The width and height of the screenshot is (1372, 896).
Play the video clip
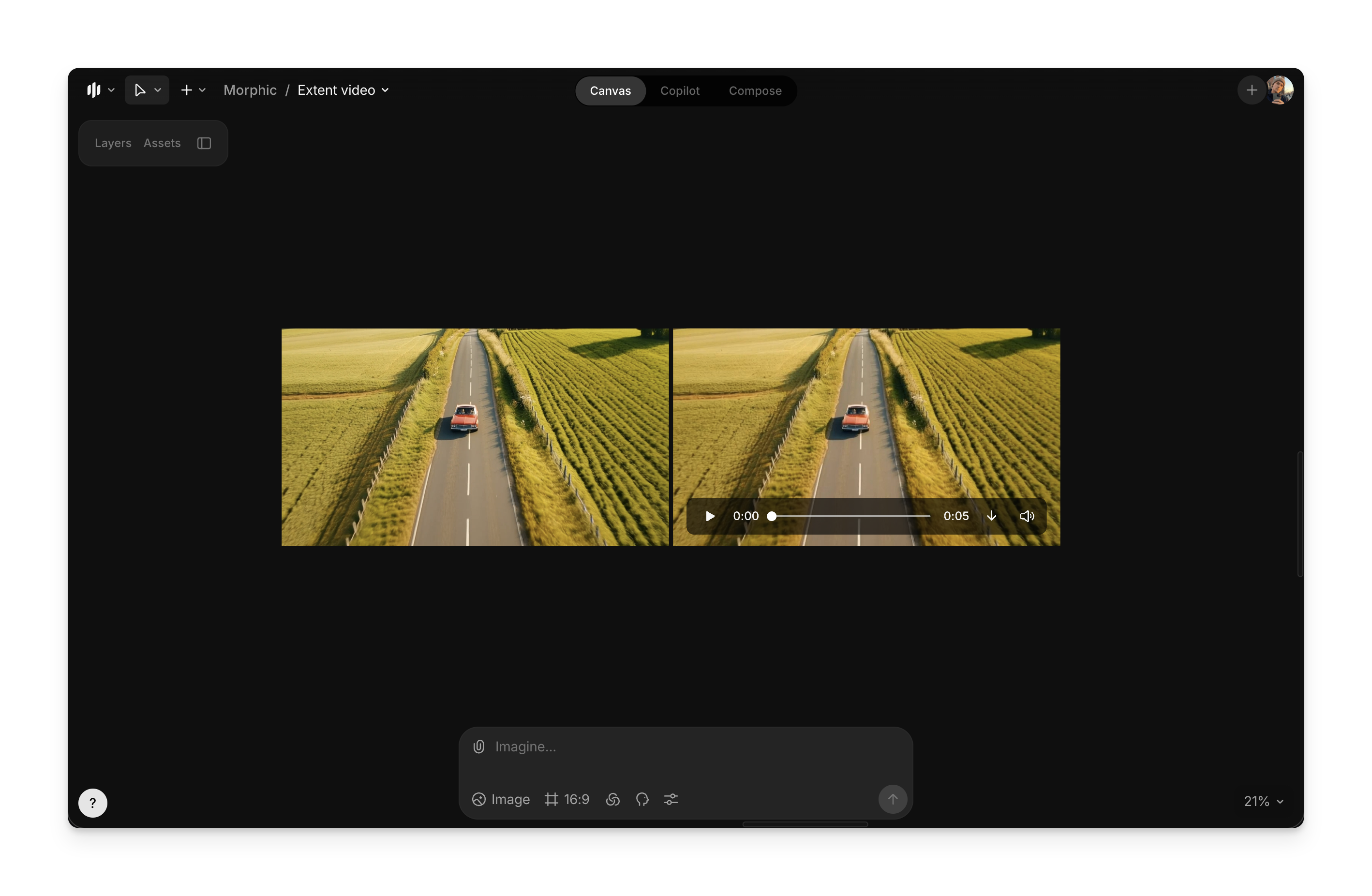710,516
